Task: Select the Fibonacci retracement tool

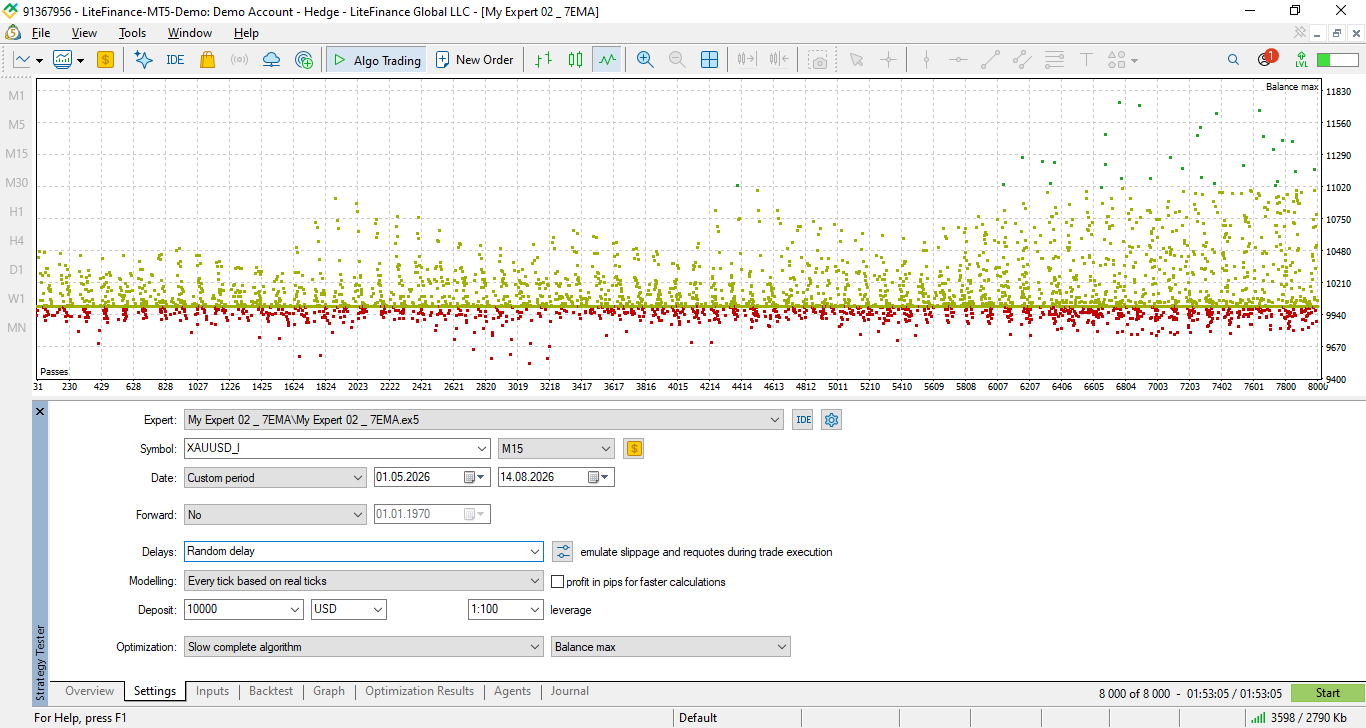Action: click(1053, 60)
